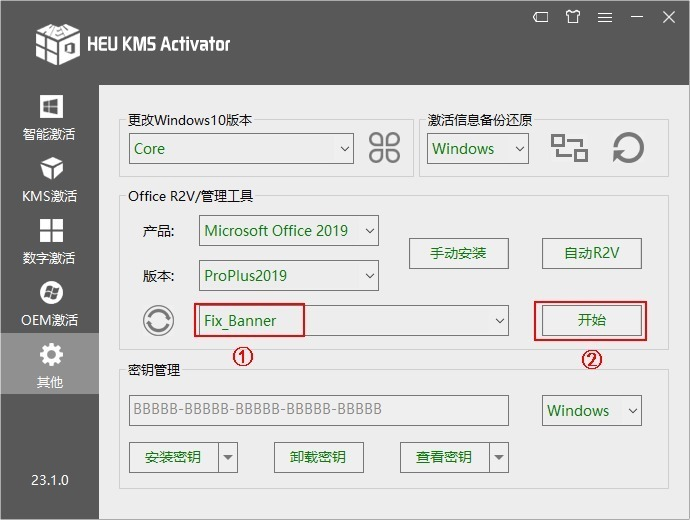This screenshot has height=520, width=690.
Task: Click the refresh icon left of Fix_Banner
Action: tap(158, 321)
